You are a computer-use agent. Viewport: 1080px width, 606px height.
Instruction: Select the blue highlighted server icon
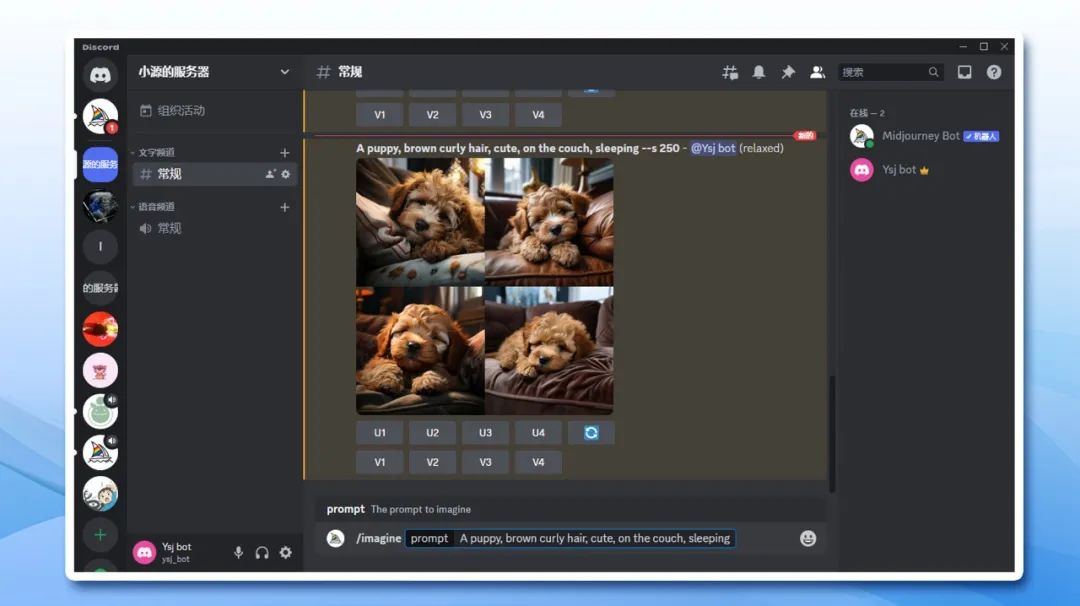[x=100, y=164]
